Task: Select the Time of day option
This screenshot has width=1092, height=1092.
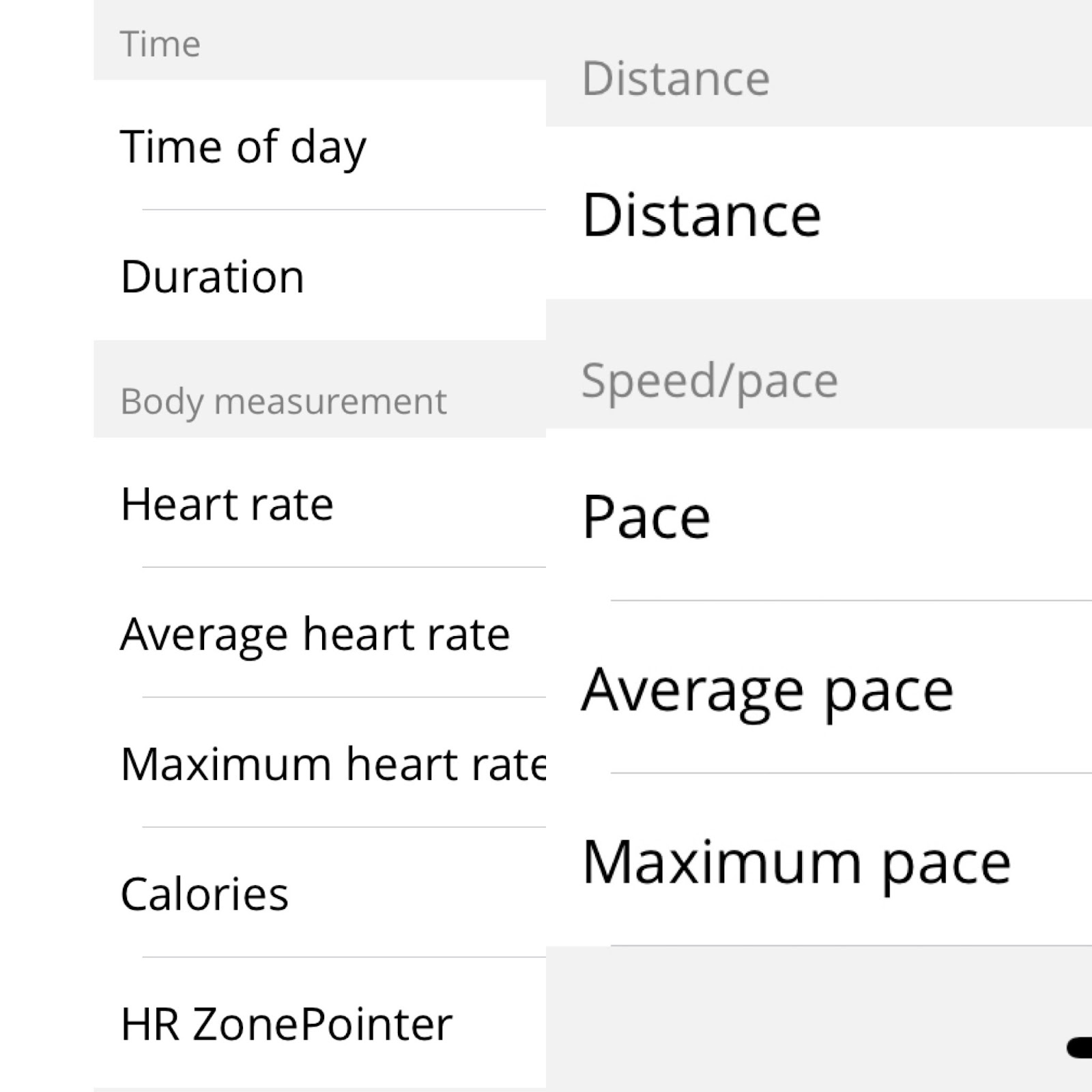Action: [x=243, y=146]
